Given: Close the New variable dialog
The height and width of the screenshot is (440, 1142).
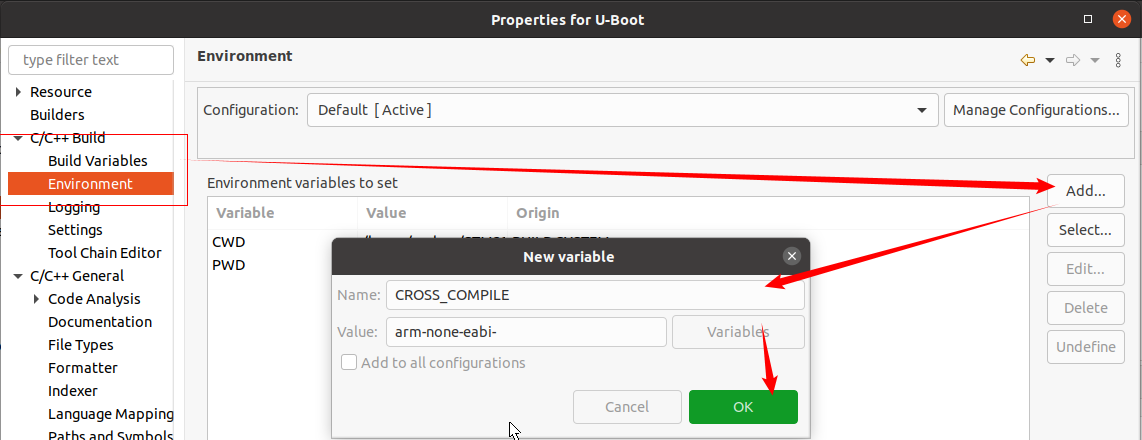Looking at the screenshot, I should [x=792, y=256].
